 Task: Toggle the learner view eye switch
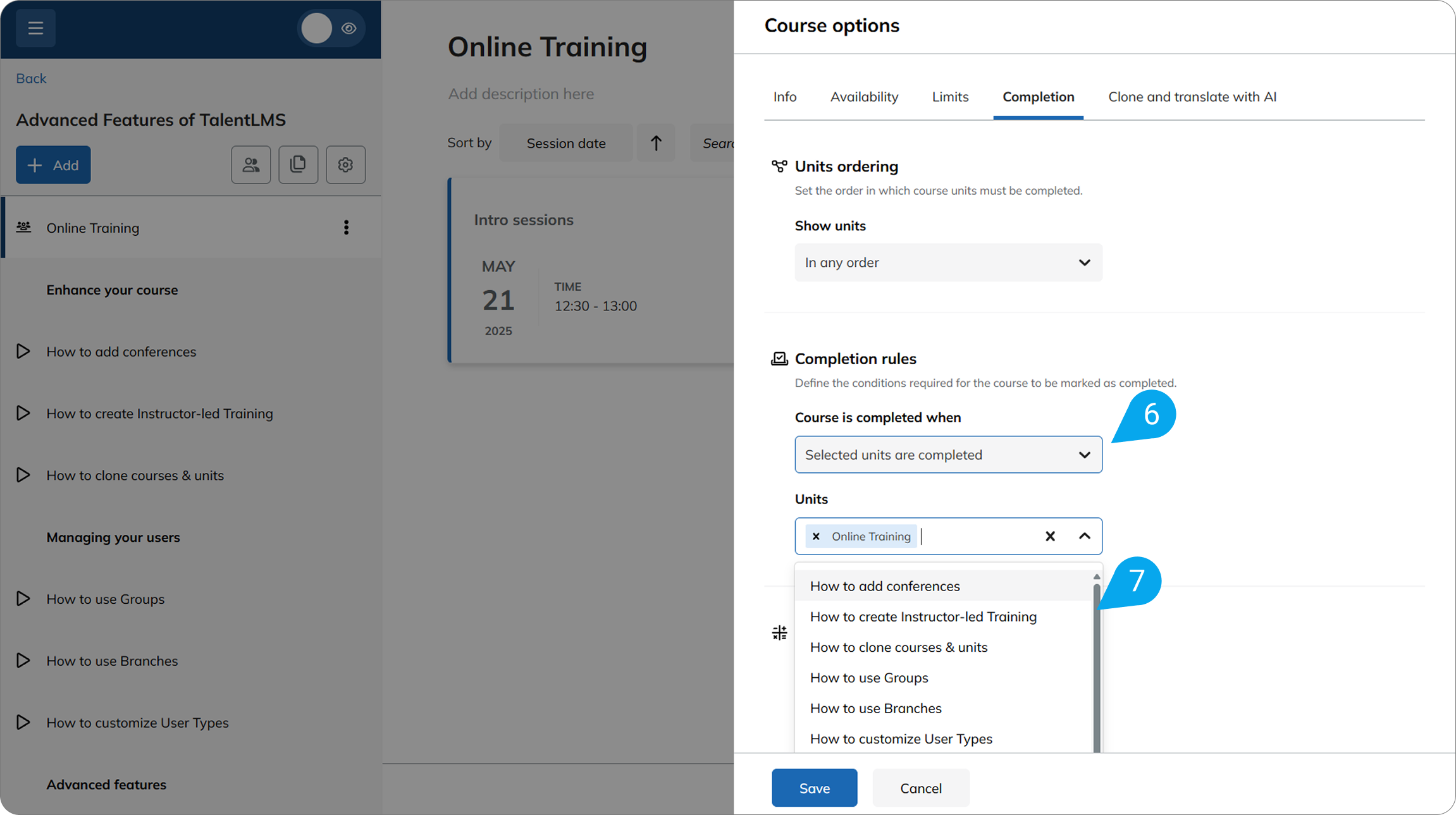pyautogui.click(x=331, y=28)
